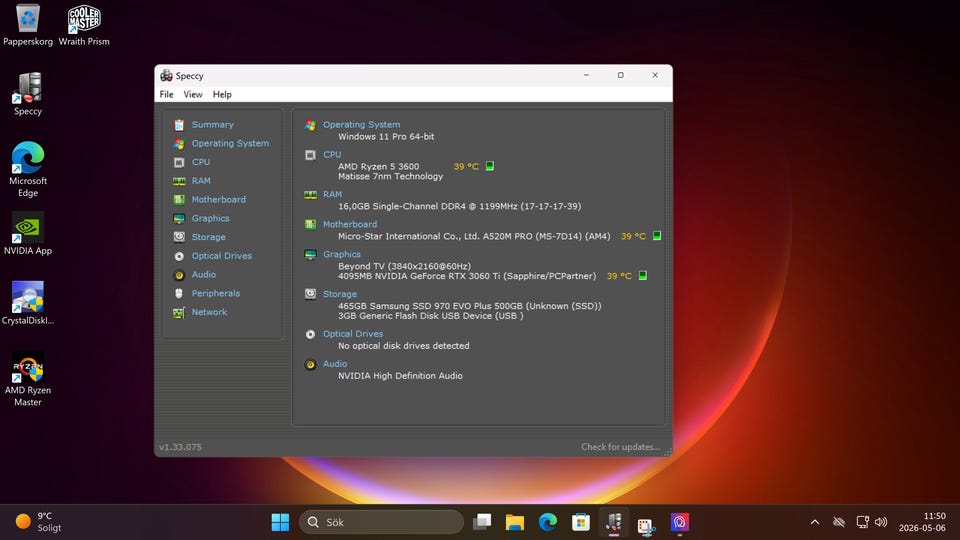
Task: Open the View menu
Action: click(193, 94)
